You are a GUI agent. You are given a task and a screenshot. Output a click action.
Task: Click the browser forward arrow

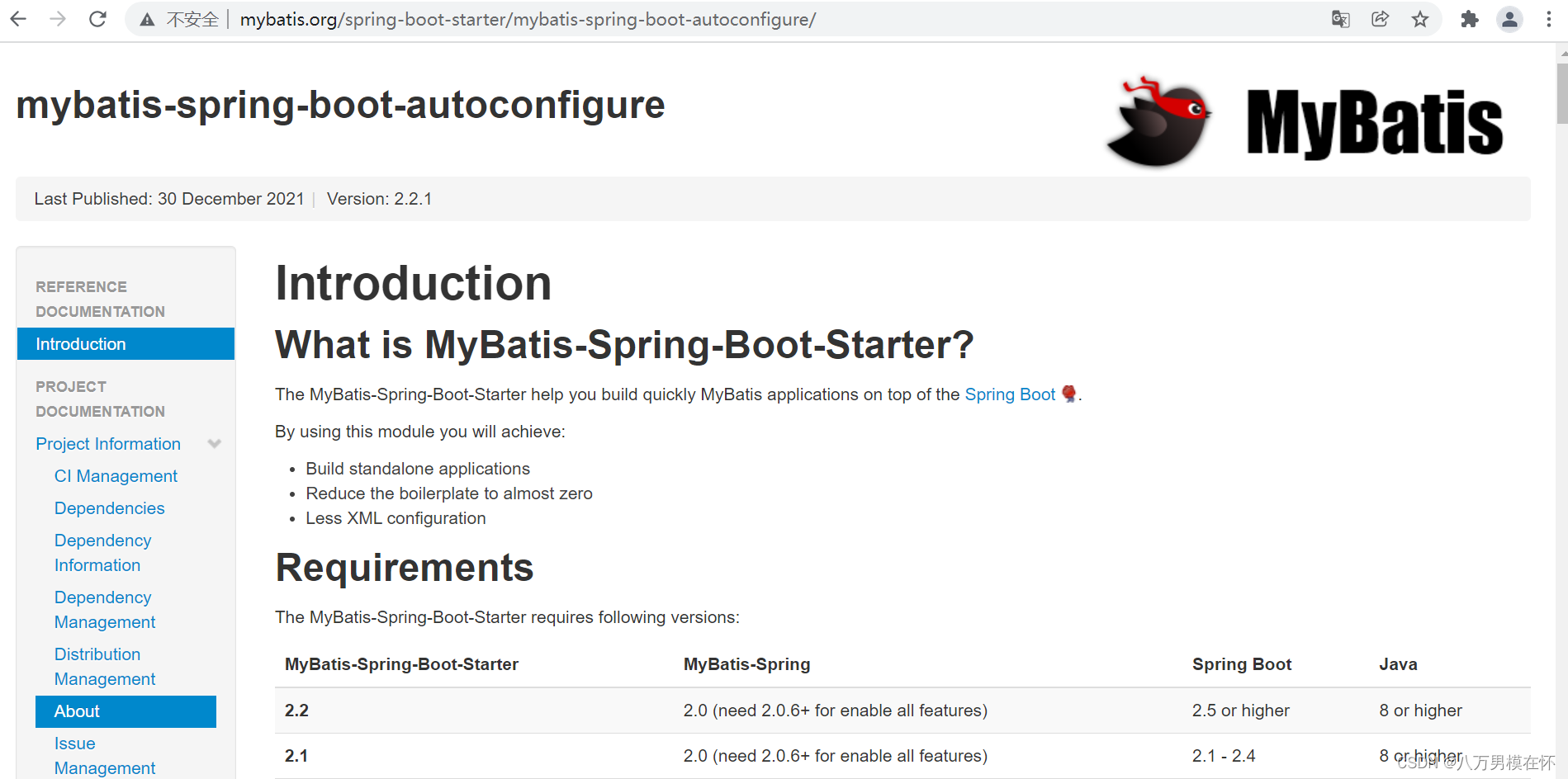click(58, 19)
